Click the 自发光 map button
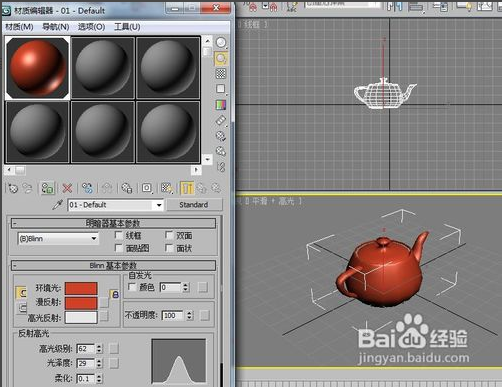Image resolution: width=502 pixels, height=387 pixels. [x=203, y=287]
